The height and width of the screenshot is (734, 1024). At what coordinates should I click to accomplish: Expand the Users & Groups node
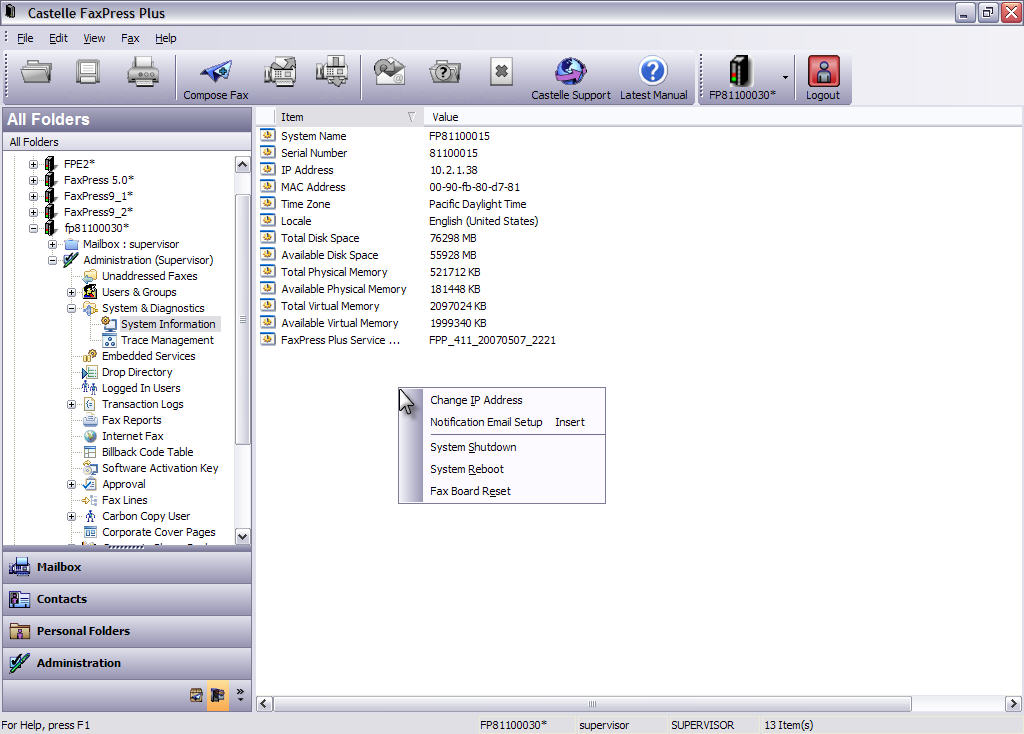[x=72, y=292]
